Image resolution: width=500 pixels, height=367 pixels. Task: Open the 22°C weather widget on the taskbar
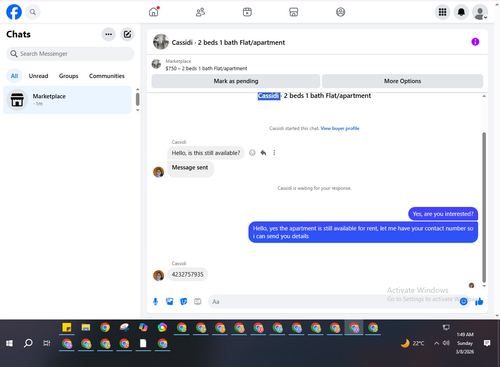(x=413, y=343)
